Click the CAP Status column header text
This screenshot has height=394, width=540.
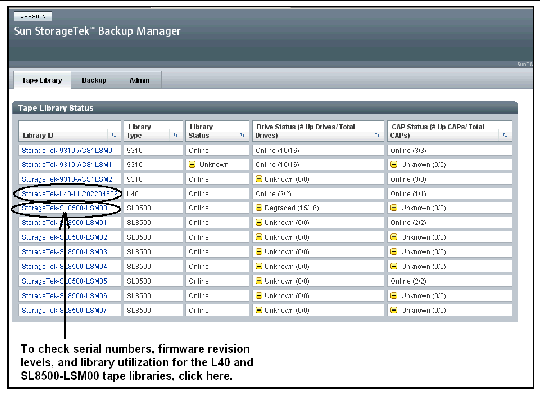click(437, 131)
